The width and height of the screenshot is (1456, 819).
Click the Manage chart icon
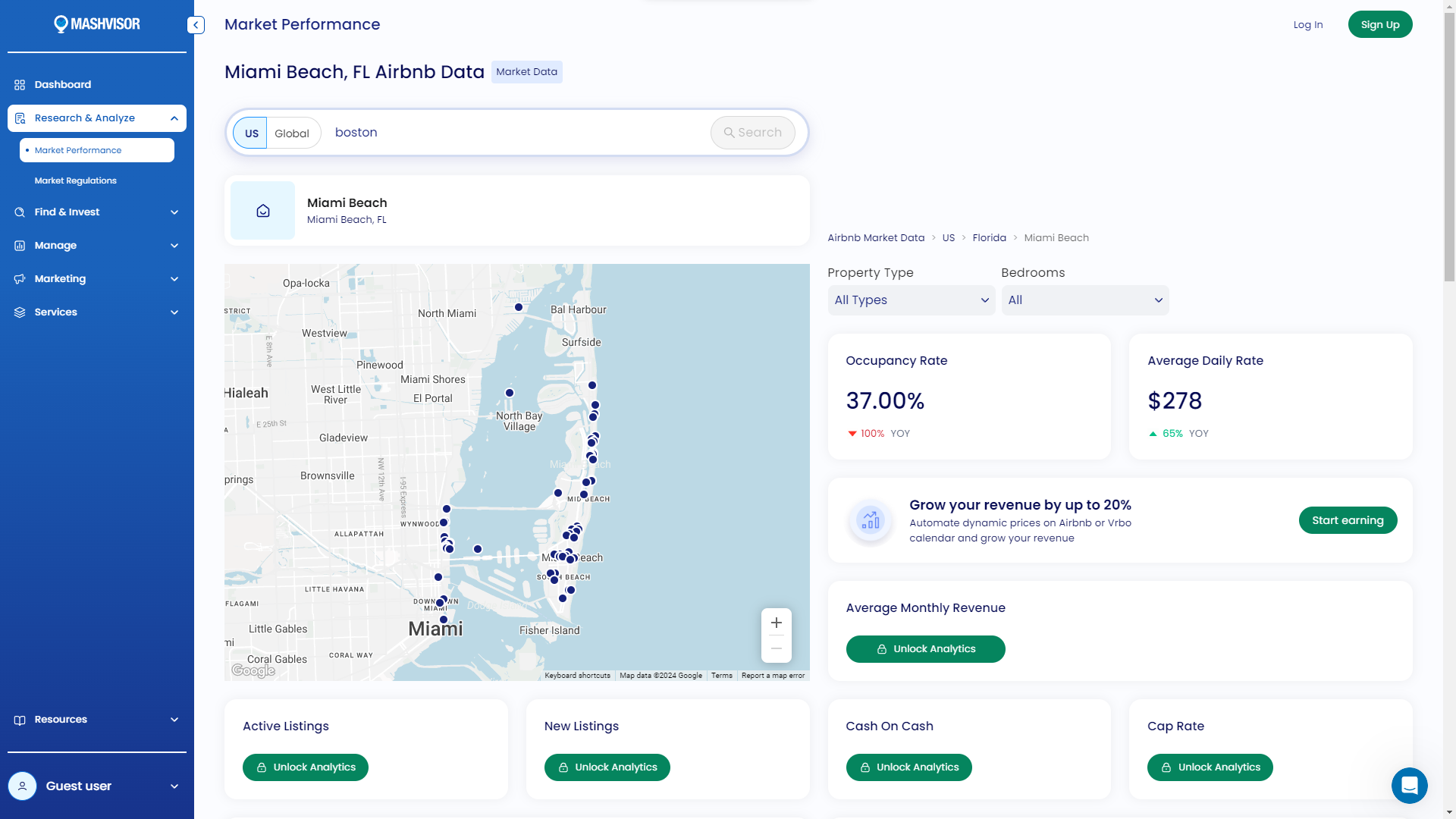point(20,246)
